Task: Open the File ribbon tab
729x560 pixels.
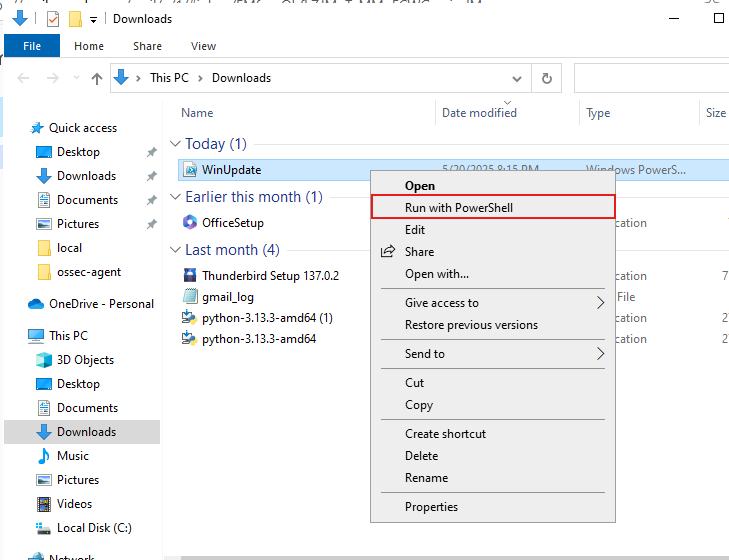Action: [32, 46]
